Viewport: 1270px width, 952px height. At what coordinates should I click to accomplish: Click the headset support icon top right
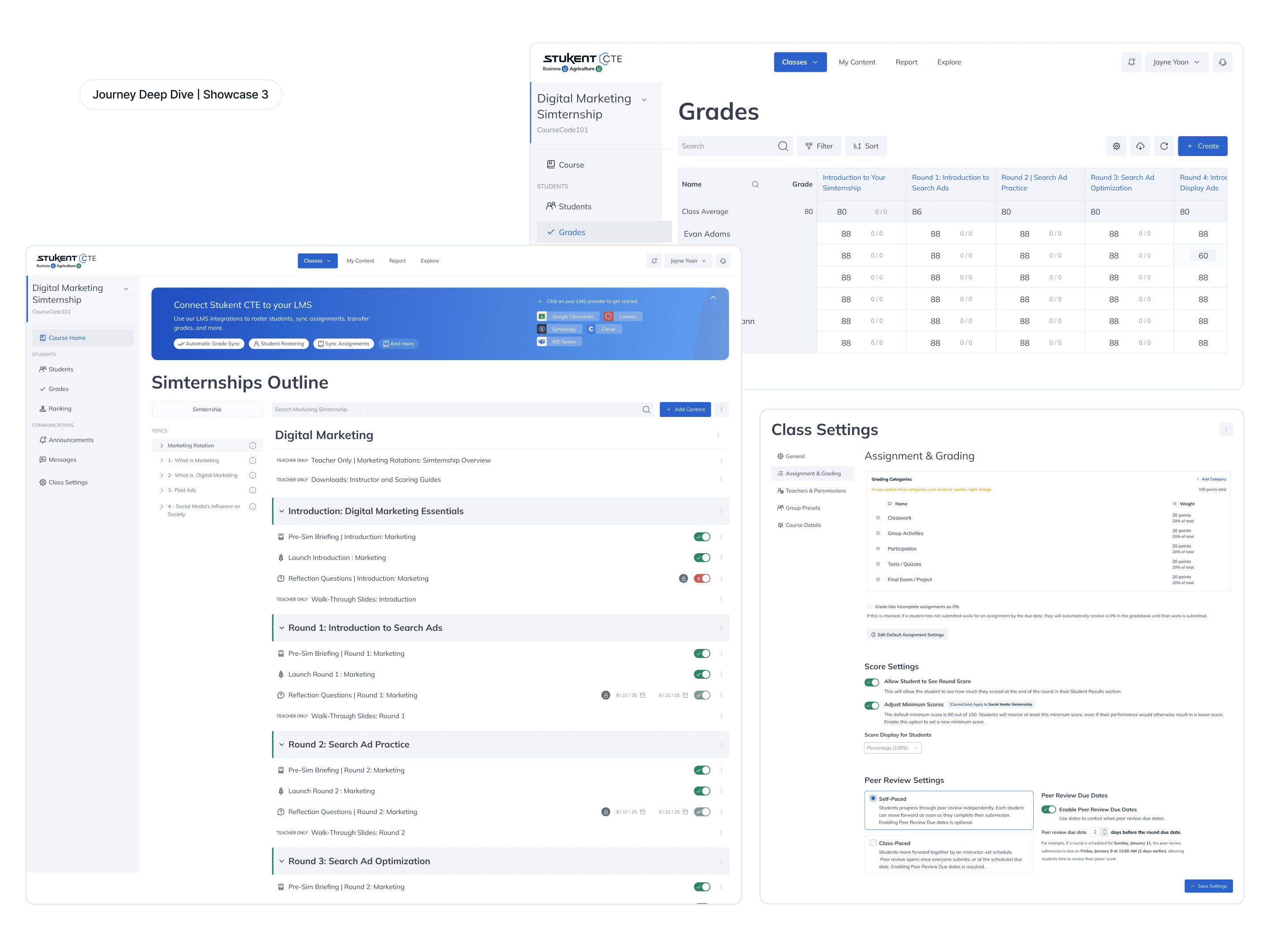[1222, 62]
